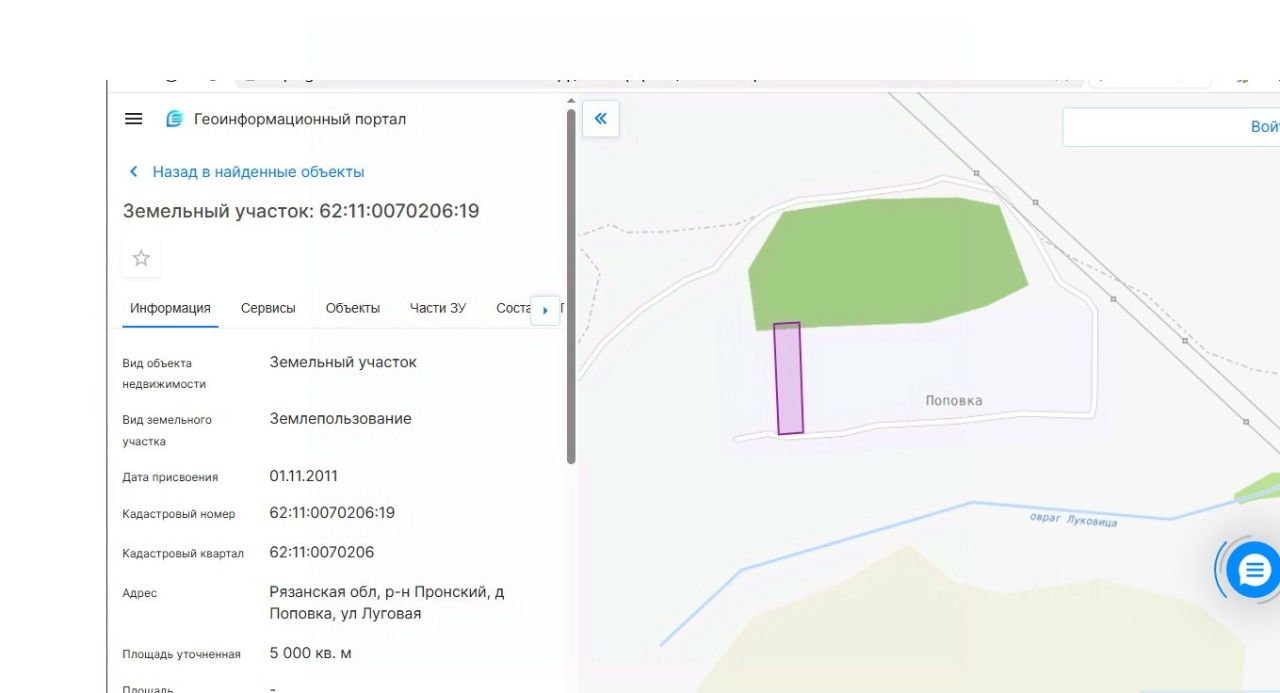Switch to the Сервисы tab
Image resolution: width=1280 pixels, height=693 pixels.
click(268, 308)
